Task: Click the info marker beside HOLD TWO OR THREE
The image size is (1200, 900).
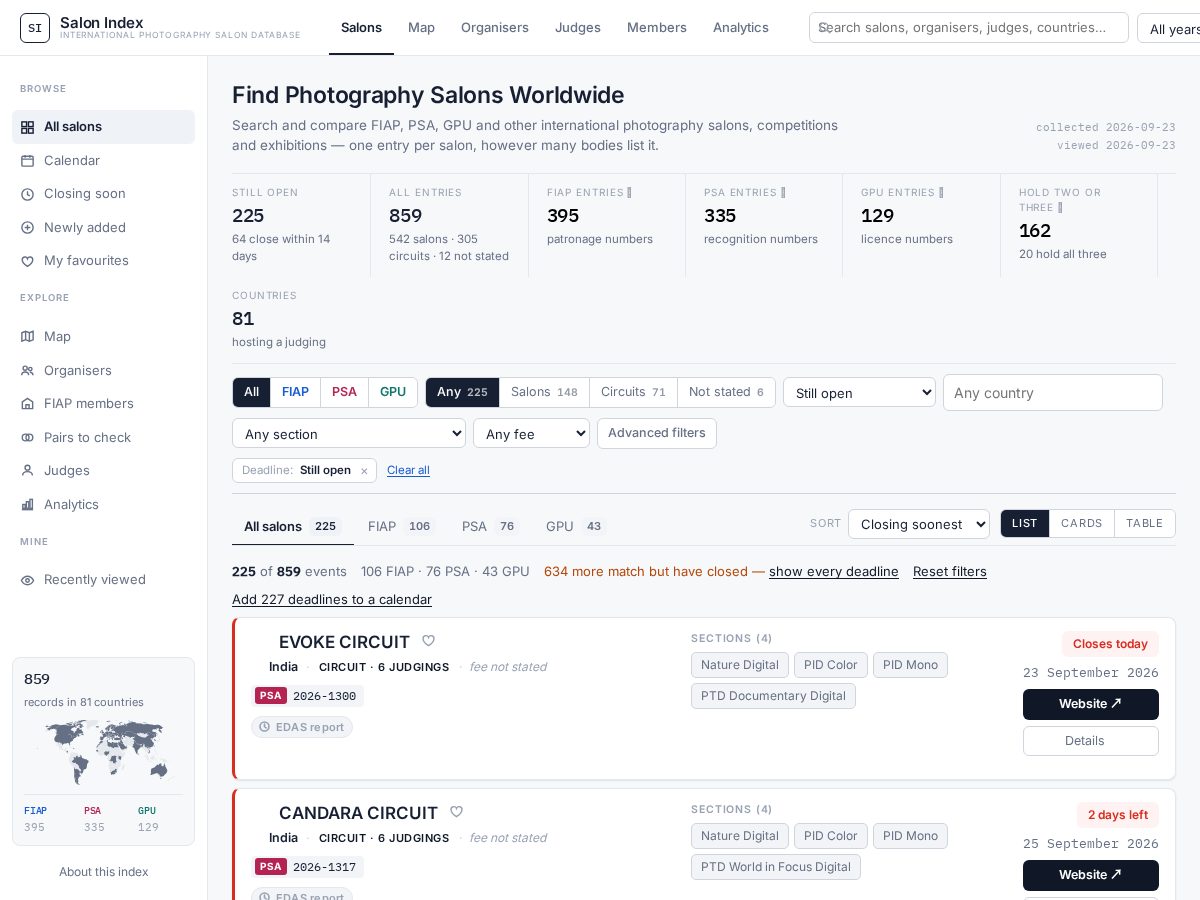Action: point(1060,207)
